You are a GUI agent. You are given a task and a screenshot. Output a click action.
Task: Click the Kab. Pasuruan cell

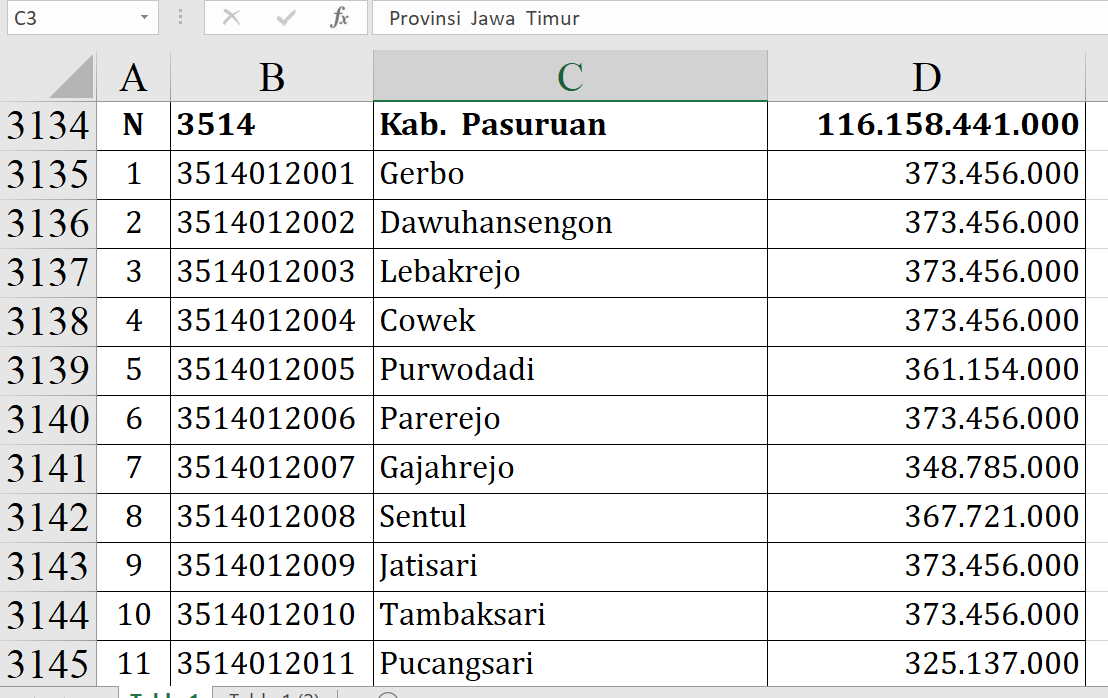pos(570,125)
